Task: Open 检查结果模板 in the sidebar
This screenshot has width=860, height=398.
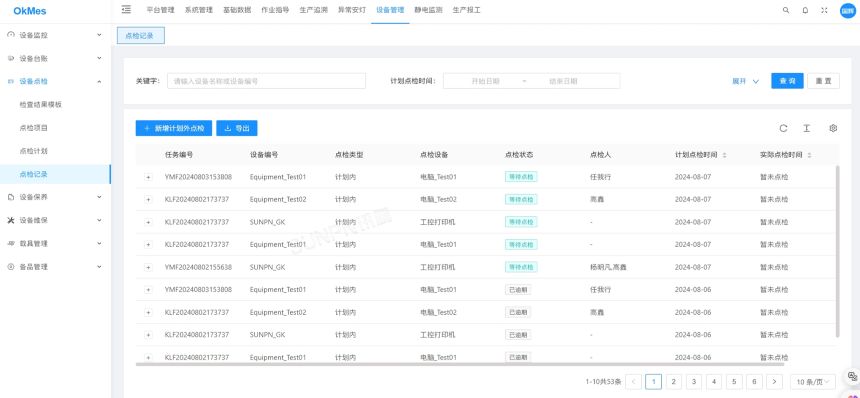Action: 41,104
